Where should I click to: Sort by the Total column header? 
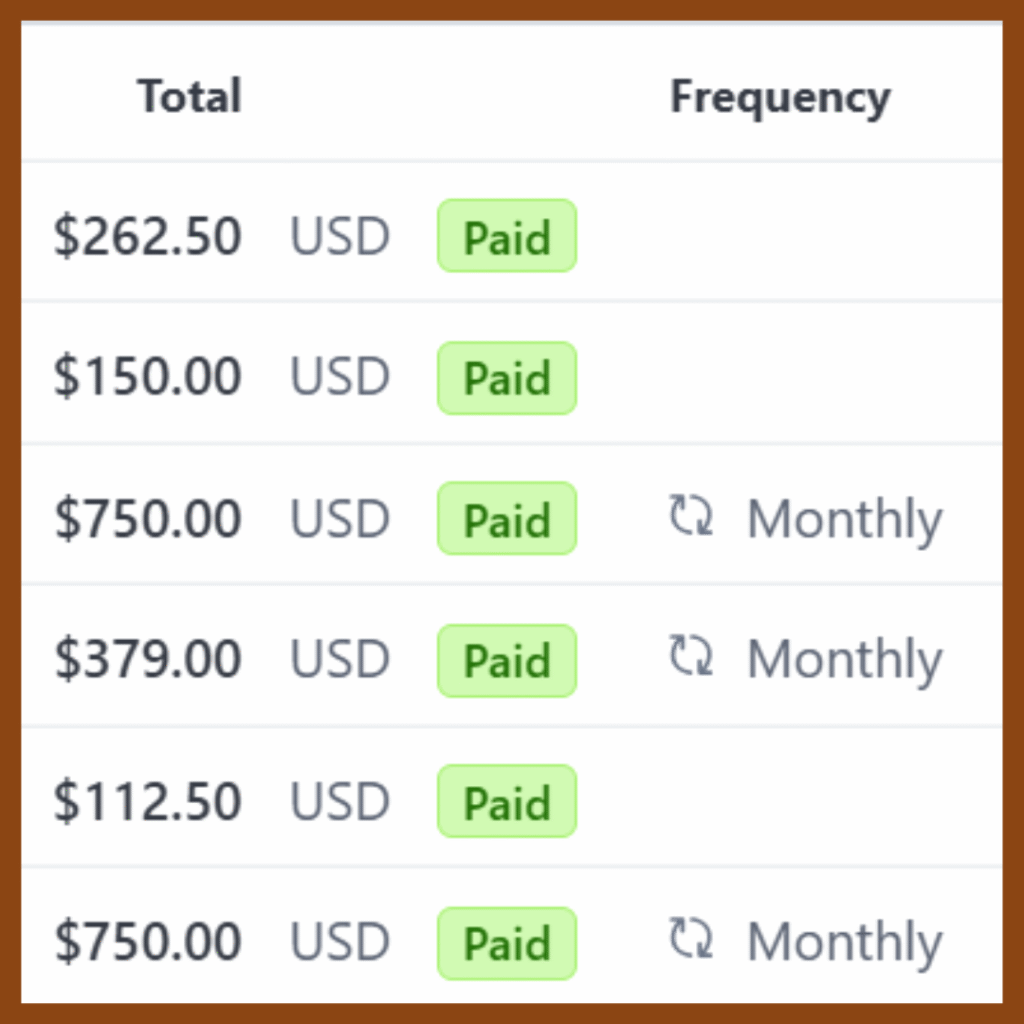coord(189,96)
